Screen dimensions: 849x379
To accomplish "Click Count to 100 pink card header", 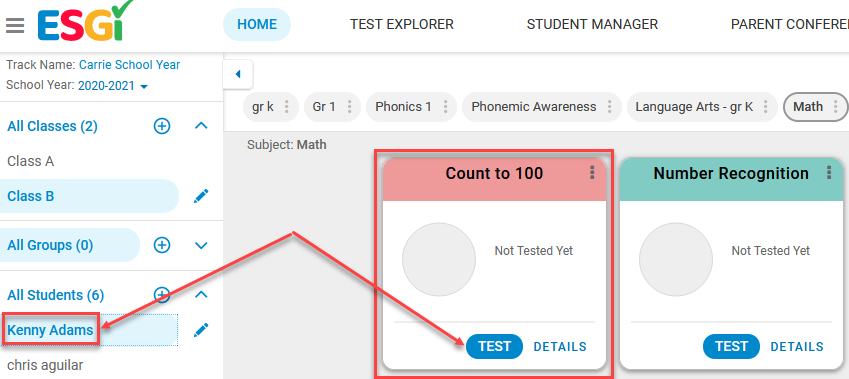I will pos(494,180).
